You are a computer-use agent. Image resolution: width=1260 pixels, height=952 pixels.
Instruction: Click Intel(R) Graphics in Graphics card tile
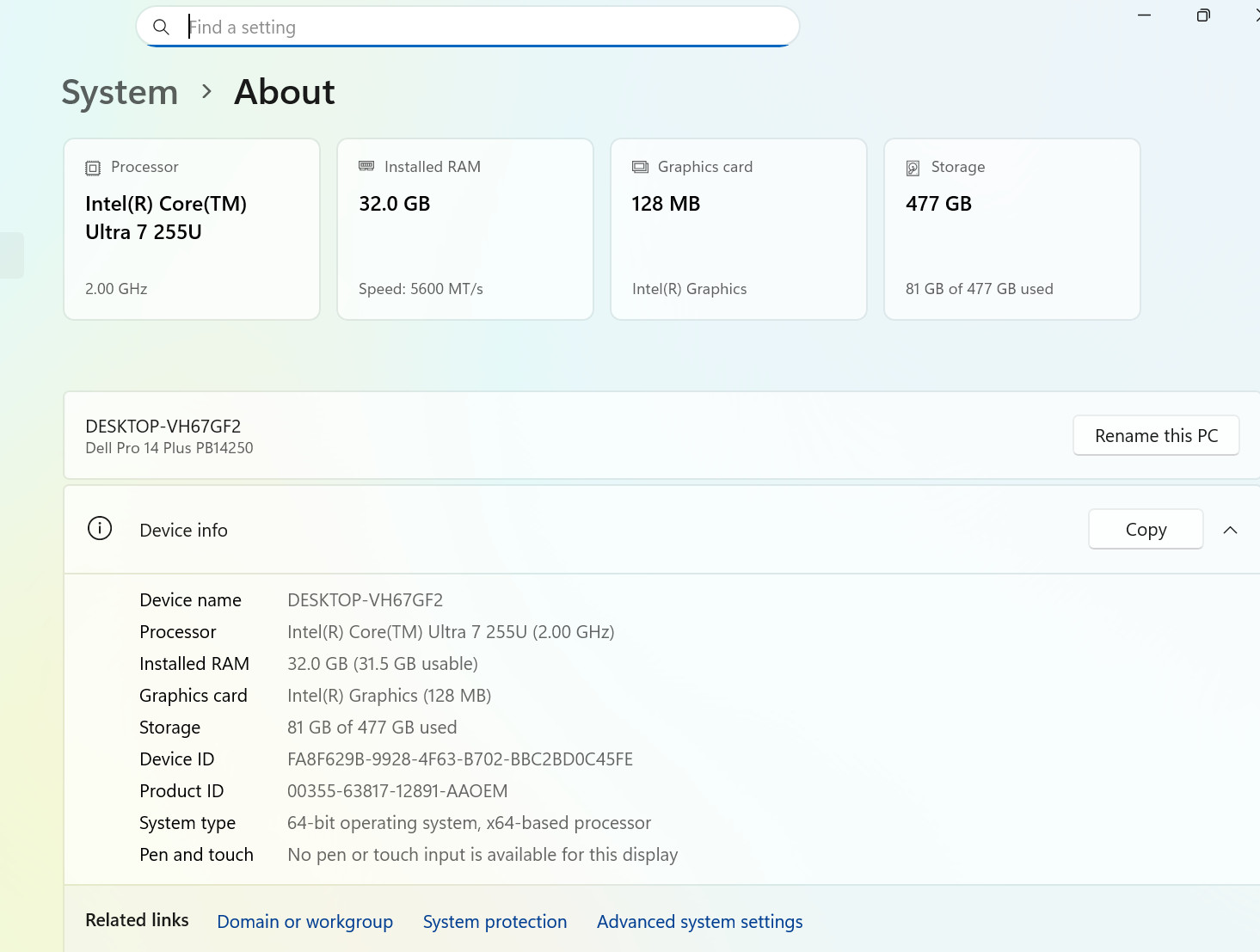click(x=689, y=289)
